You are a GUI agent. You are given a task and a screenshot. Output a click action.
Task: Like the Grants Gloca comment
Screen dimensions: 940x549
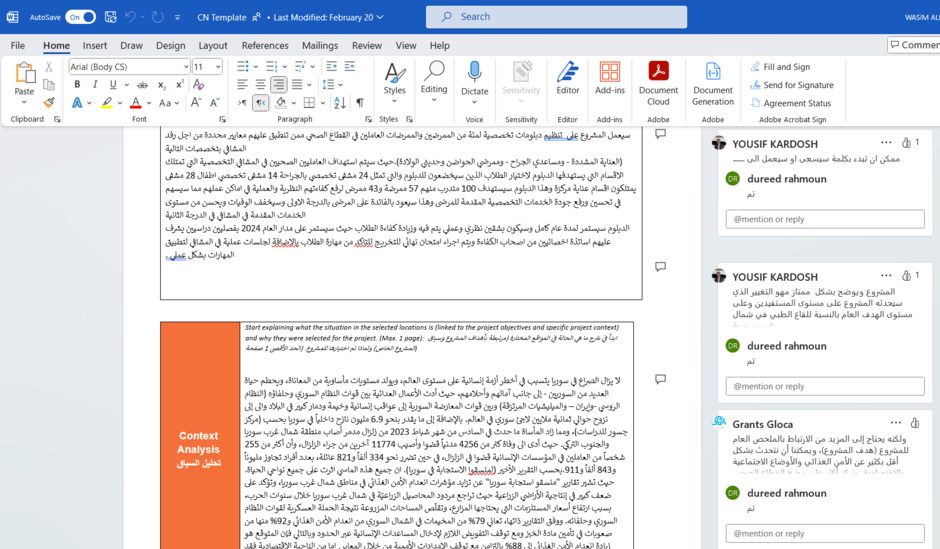(x=915, y=423)
